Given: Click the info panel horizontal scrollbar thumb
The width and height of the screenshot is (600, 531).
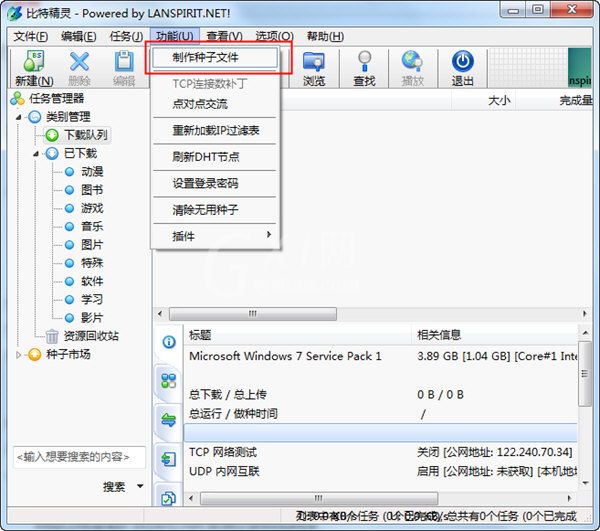Looking at the screenshot, I should tap(319, 498).
